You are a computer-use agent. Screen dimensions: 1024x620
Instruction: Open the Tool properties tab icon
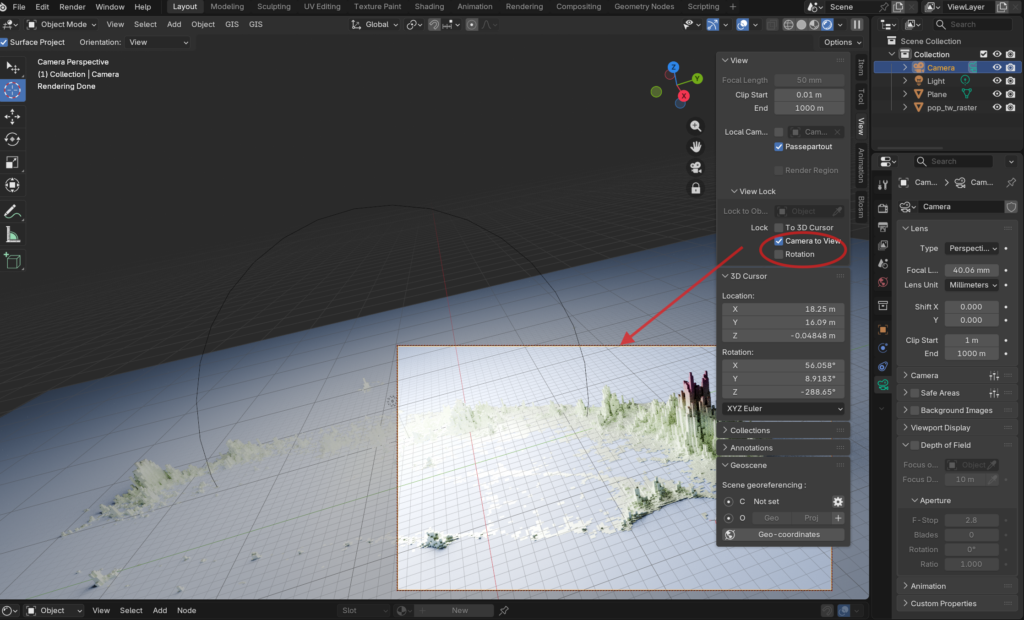[883, 185]
